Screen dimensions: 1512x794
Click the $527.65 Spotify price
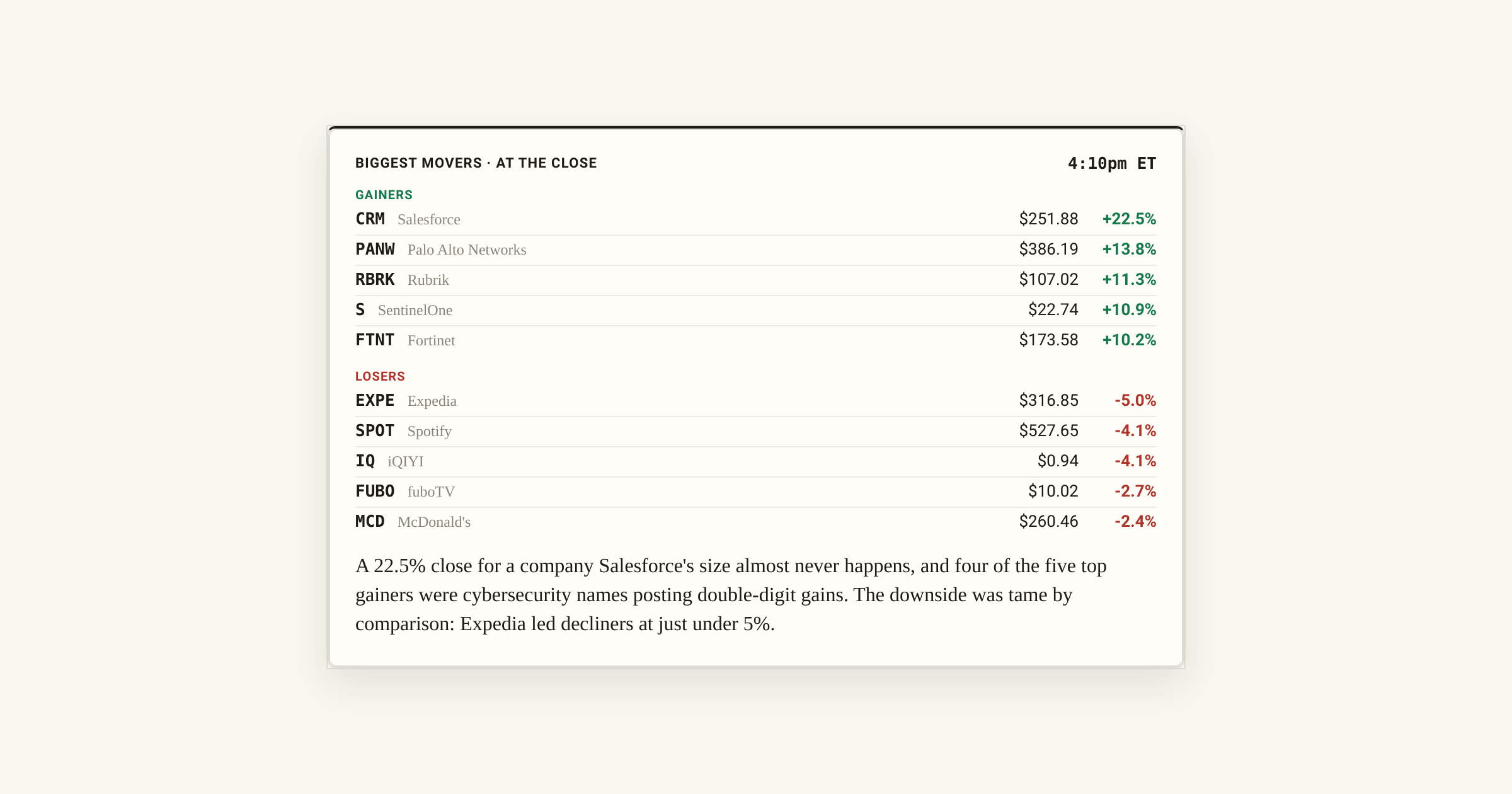click(x=1048, y=430)
